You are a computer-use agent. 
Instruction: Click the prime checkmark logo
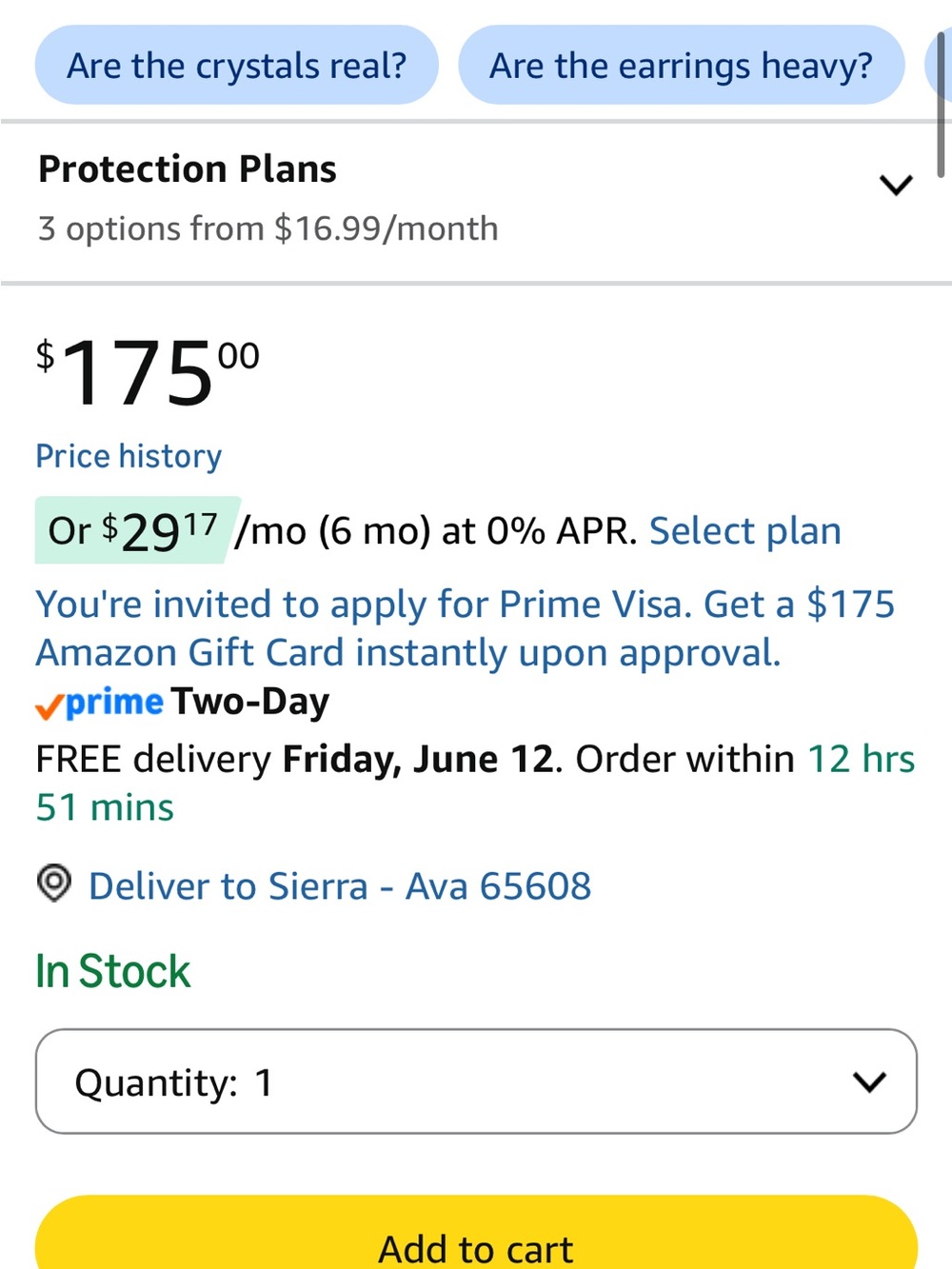click(x=99, y=703)
